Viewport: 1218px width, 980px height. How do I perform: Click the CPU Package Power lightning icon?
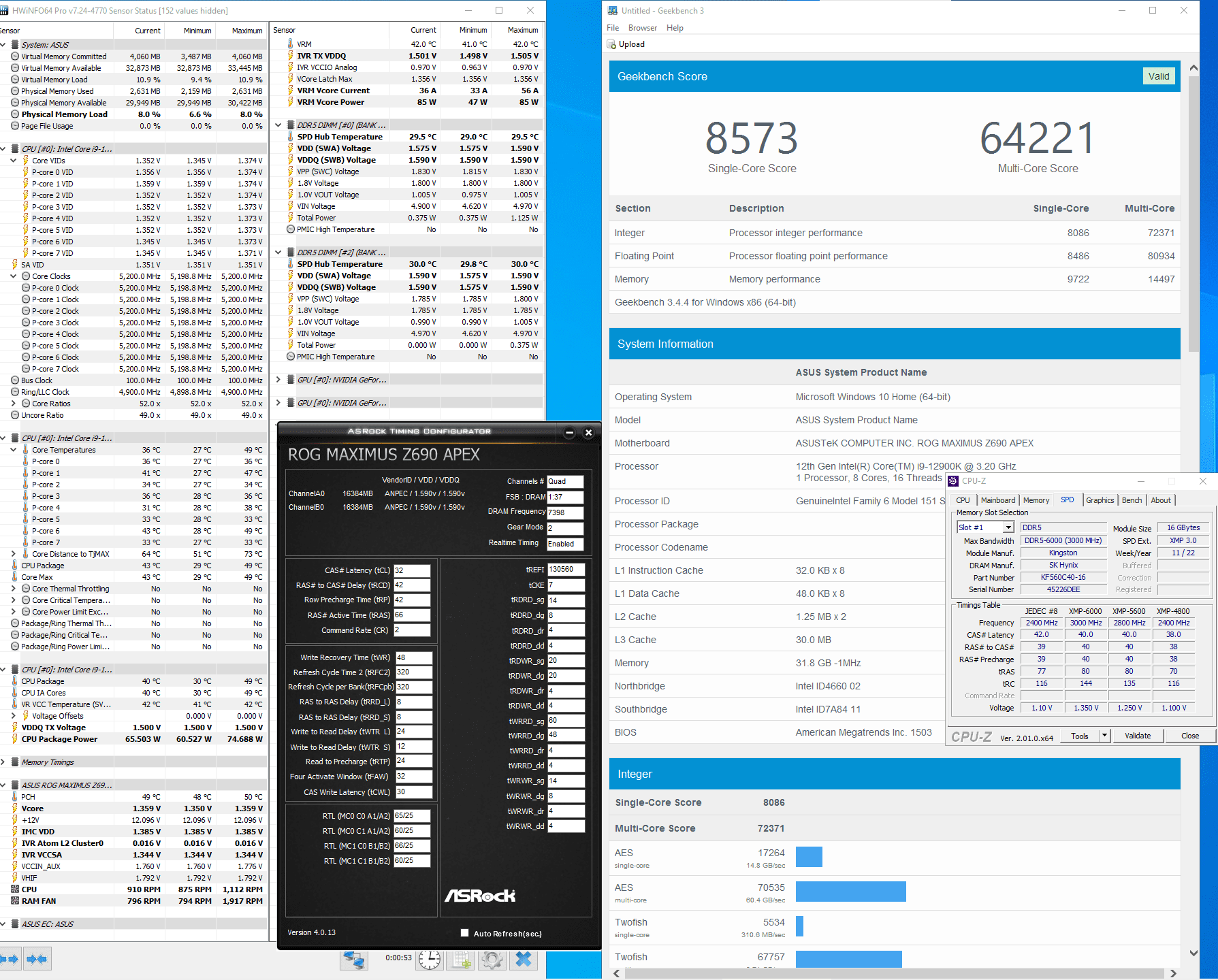[x=15, y=739]
